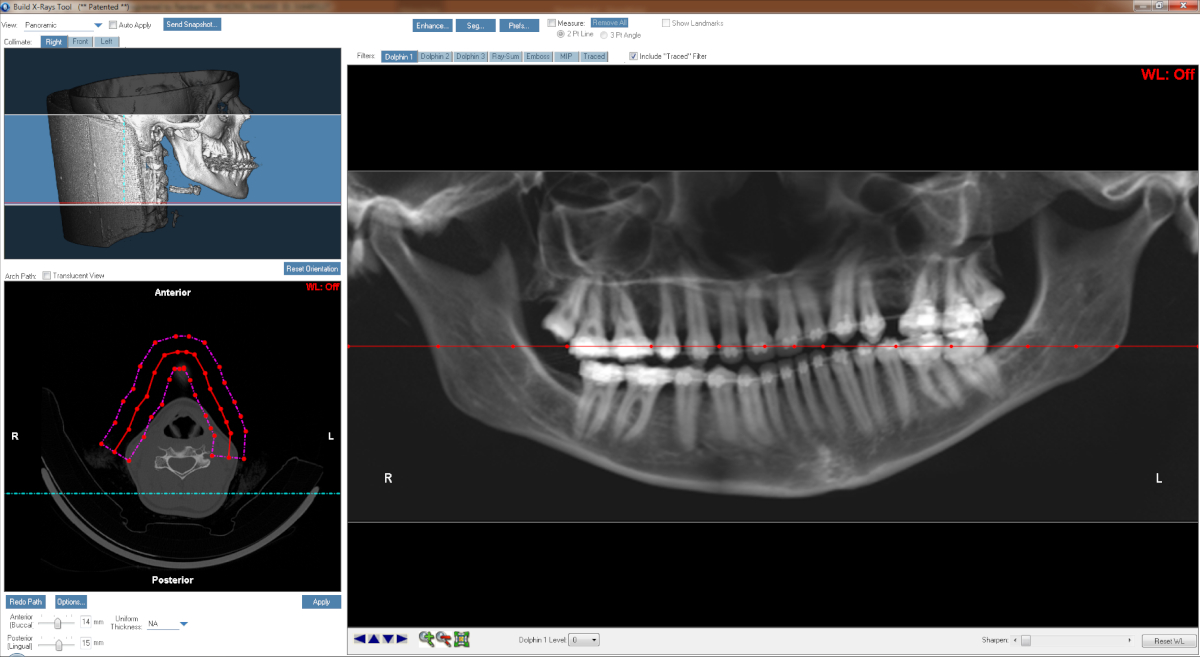Click the Apply button
Viewport: 1200px width, 657px height.
click(x=321, y=602)
